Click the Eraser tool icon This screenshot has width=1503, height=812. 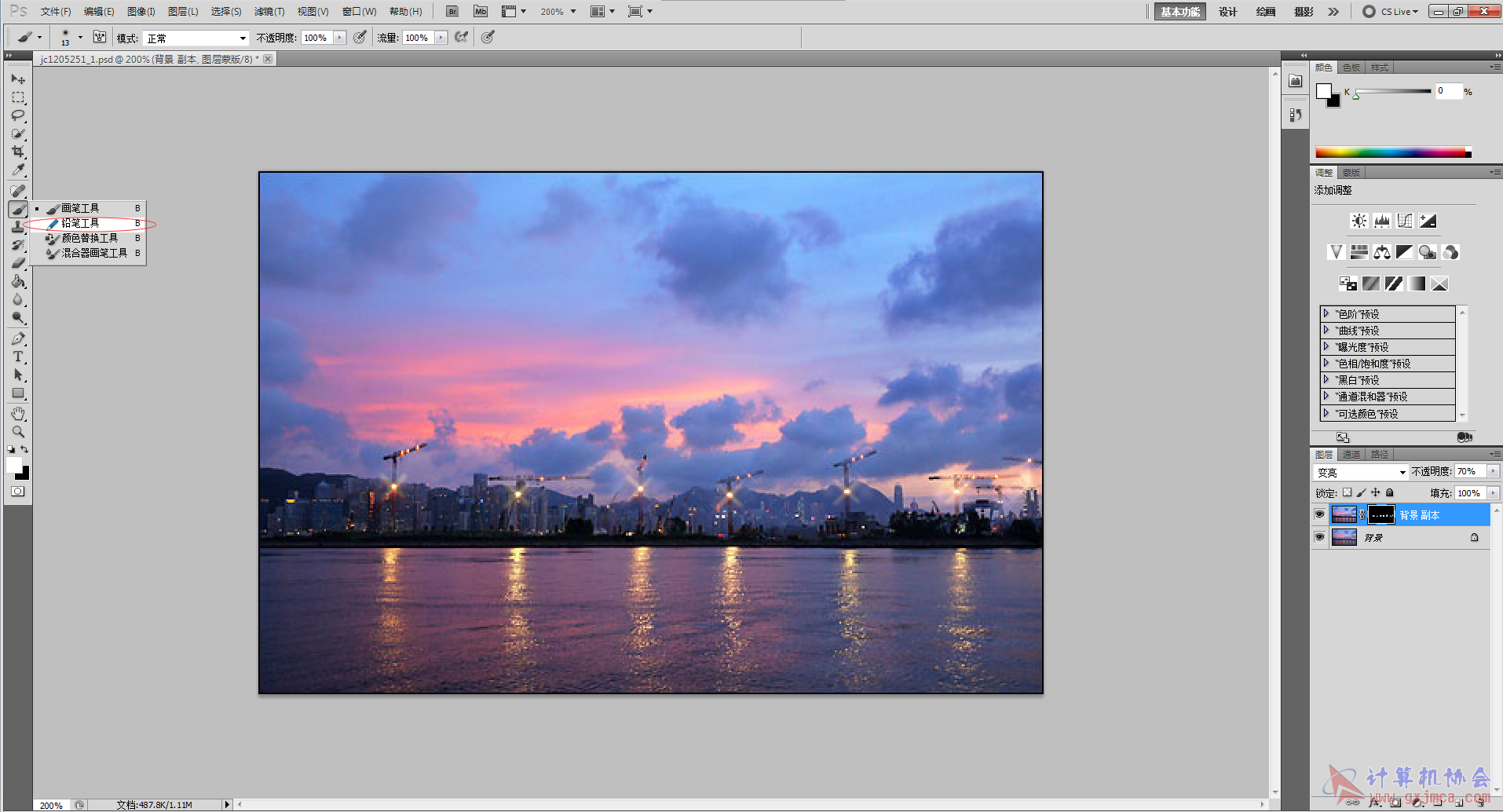[x=17, y=263]
